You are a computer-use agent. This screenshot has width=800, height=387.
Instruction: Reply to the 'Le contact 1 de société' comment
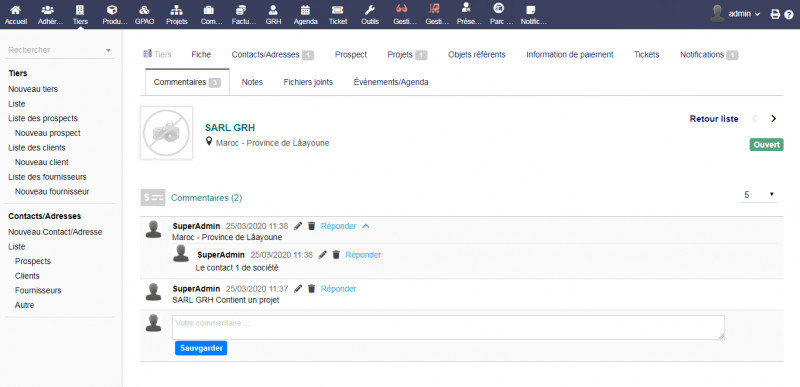point(363,254)
